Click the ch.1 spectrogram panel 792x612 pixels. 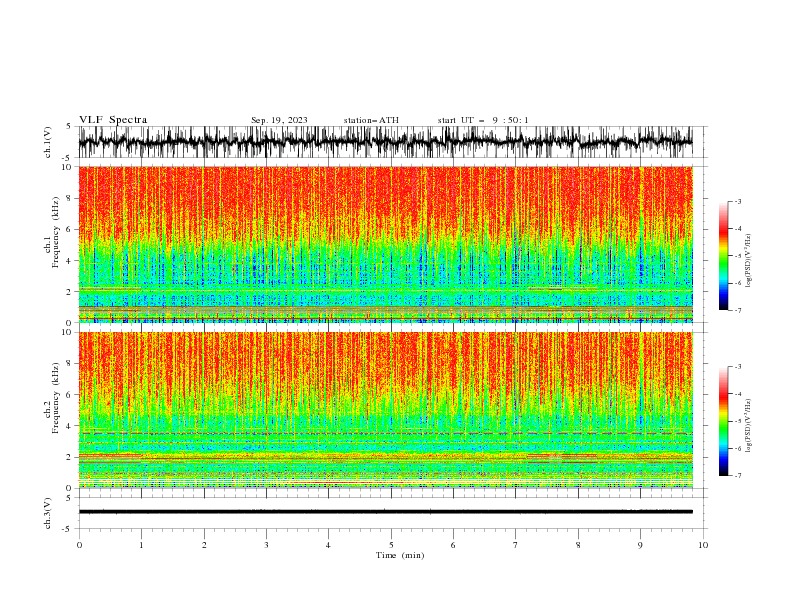386,244
